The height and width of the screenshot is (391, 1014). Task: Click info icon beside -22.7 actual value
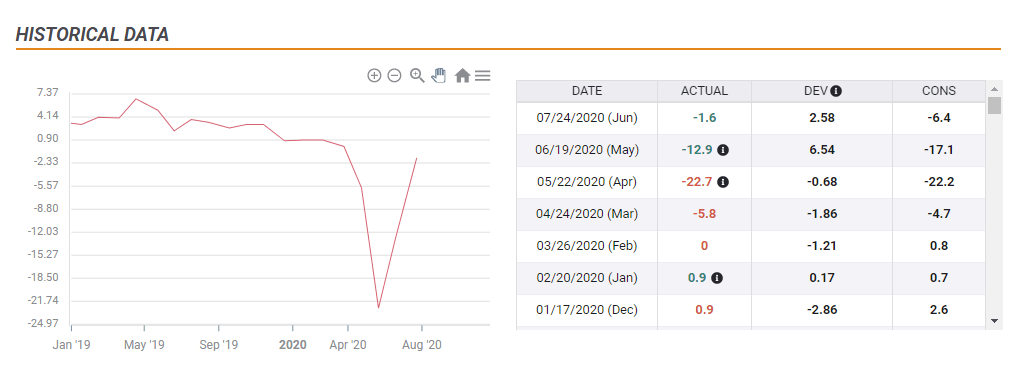[723, 182]
